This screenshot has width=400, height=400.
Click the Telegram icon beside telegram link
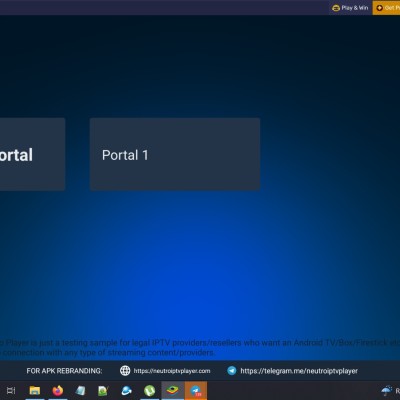point(232,371)
